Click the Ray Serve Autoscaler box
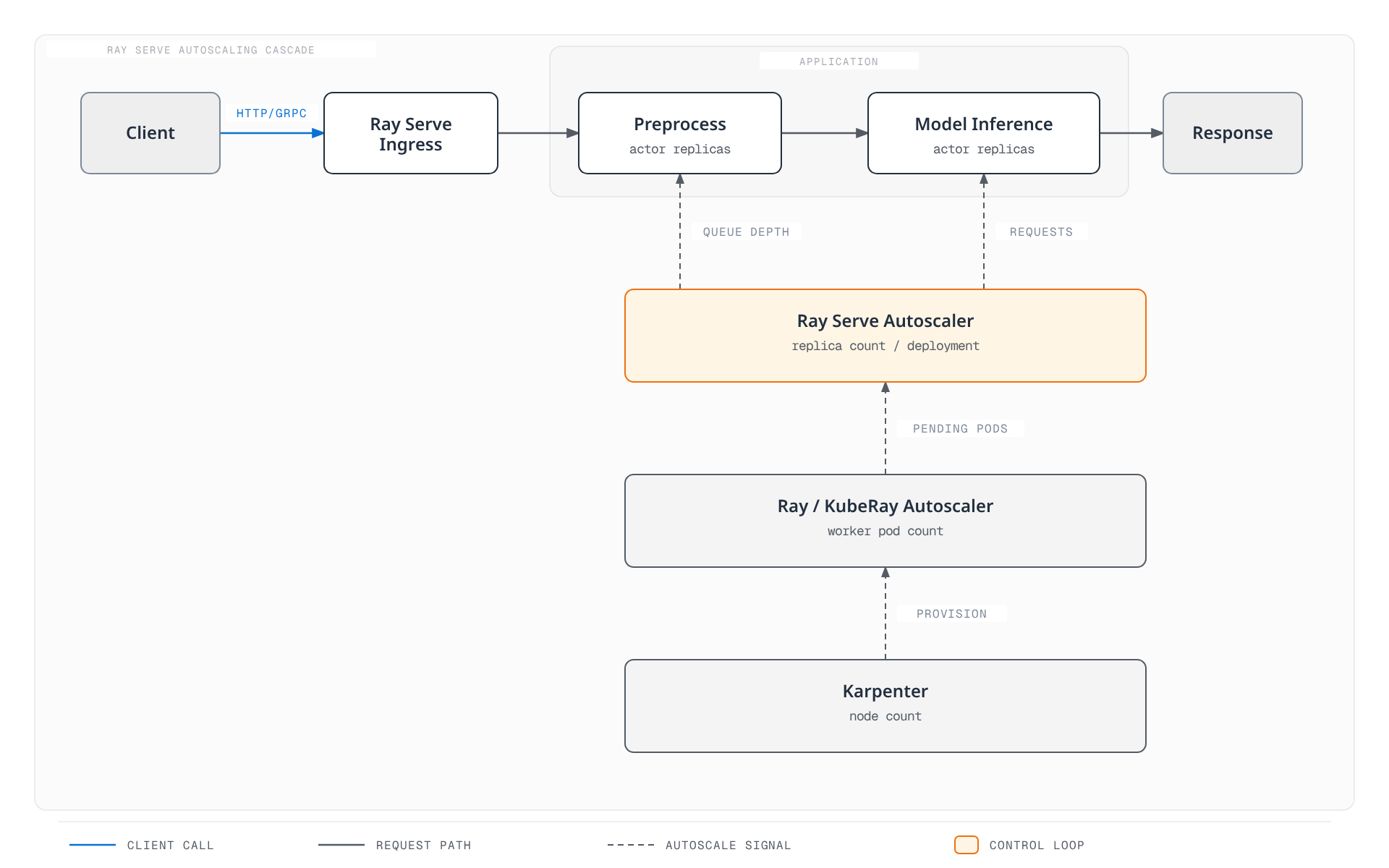 (x=885, y=336)
